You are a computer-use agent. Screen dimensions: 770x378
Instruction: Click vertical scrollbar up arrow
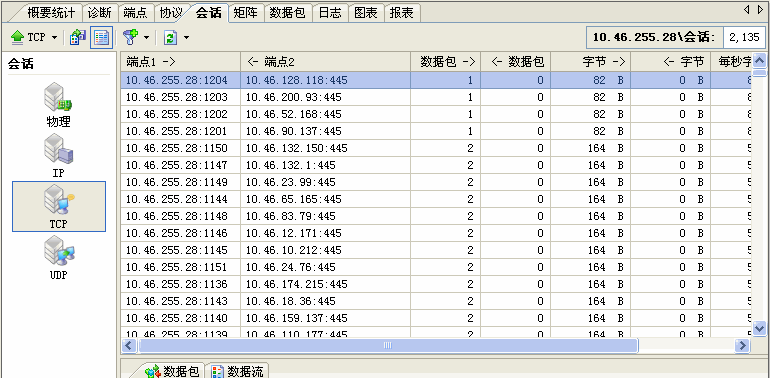point(759,60)
